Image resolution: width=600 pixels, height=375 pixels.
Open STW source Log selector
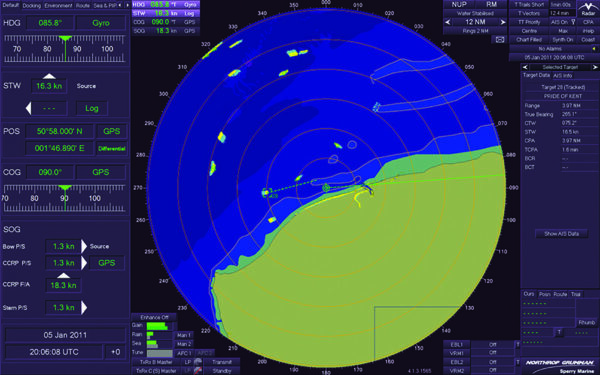coord(91,108)
